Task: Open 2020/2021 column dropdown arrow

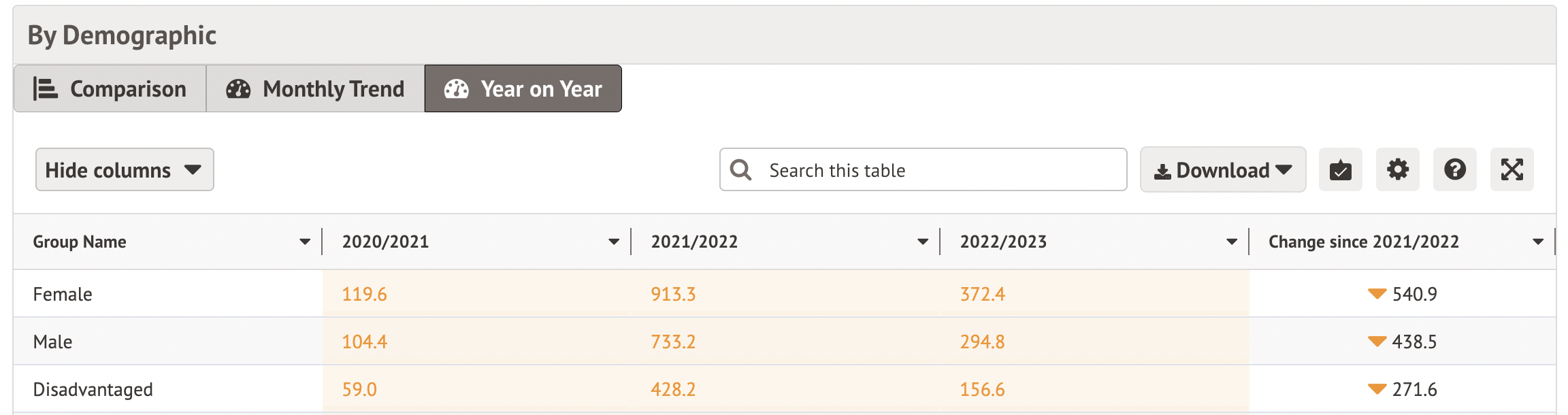Action: [x=613, y=242]
